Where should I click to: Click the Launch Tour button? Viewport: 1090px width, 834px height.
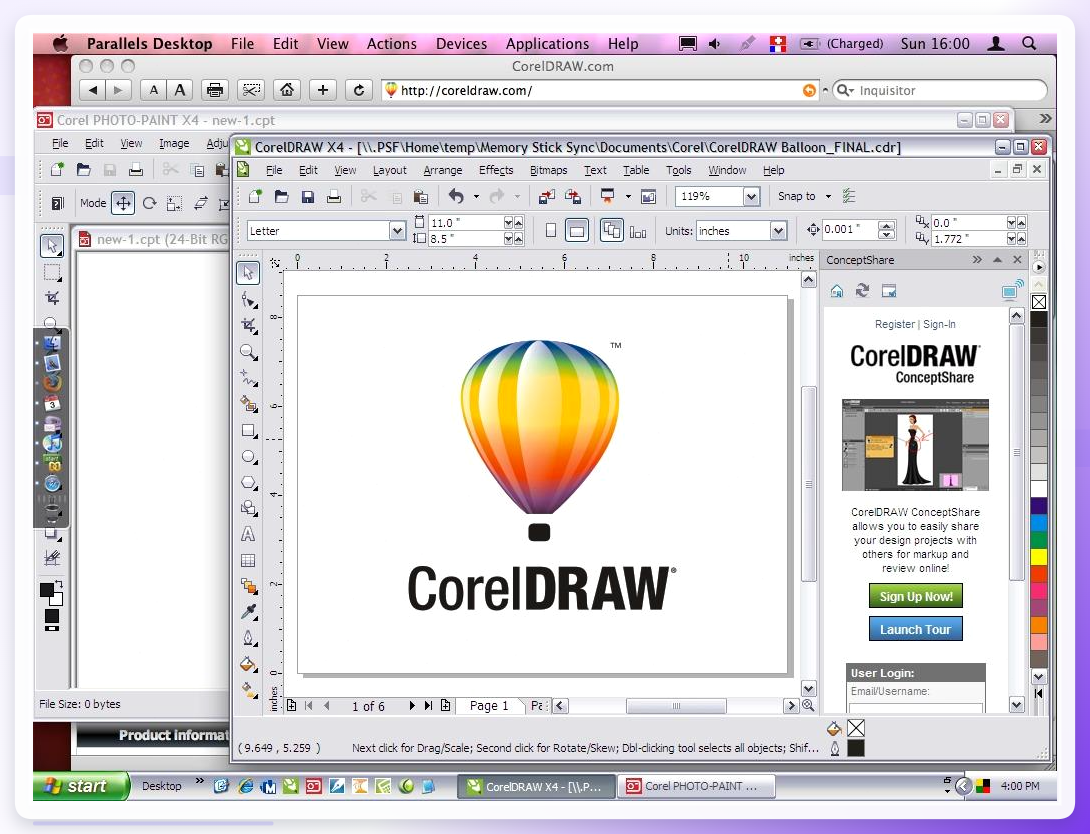point(916,630)
